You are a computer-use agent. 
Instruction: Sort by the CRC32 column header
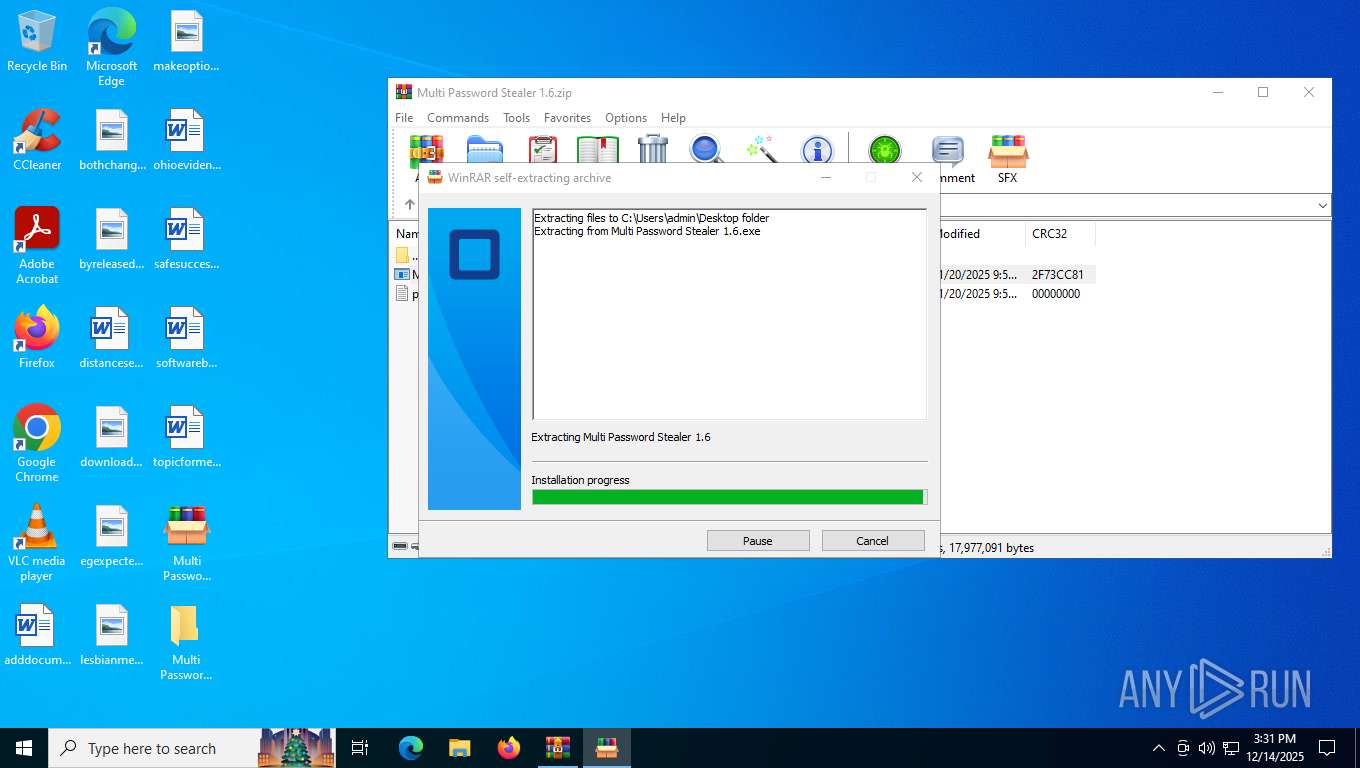1060,233
